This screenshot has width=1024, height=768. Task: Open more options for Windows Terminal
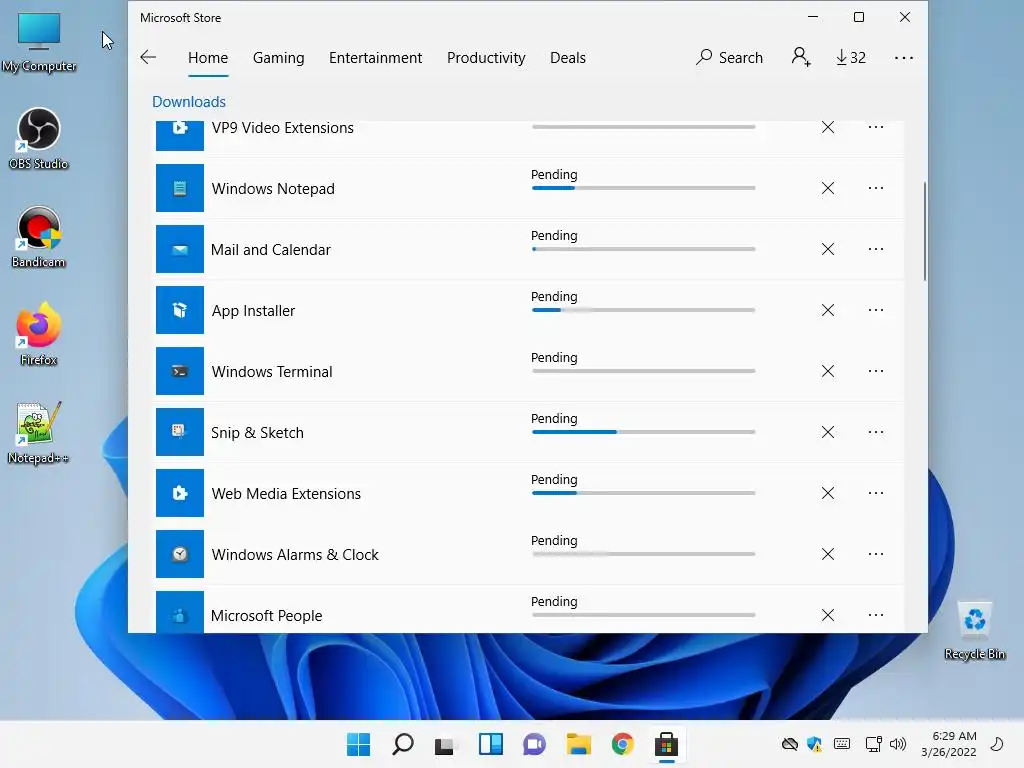876,371
